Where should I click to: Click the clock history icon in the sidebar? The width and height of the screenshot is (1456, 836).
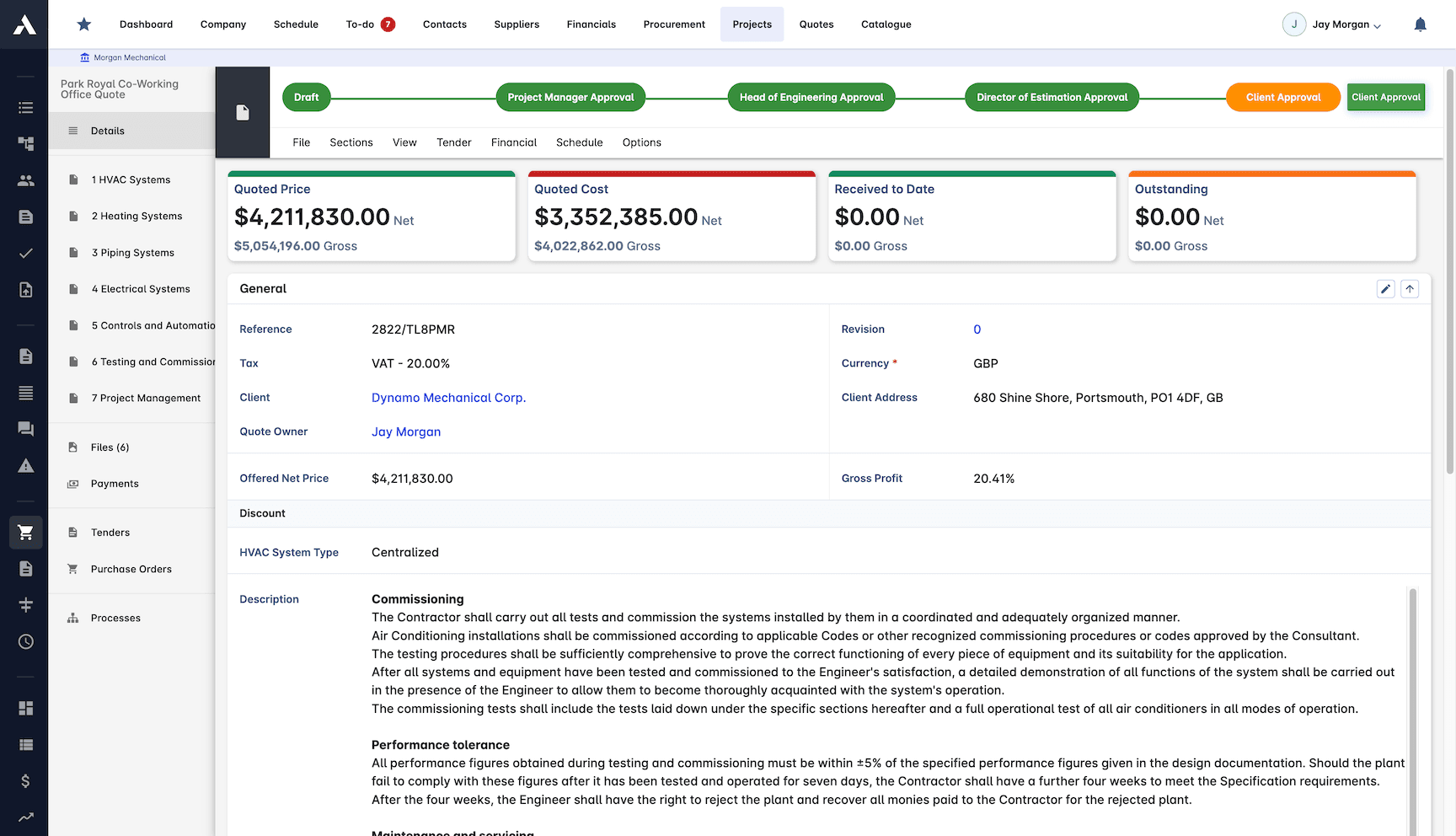25,641
